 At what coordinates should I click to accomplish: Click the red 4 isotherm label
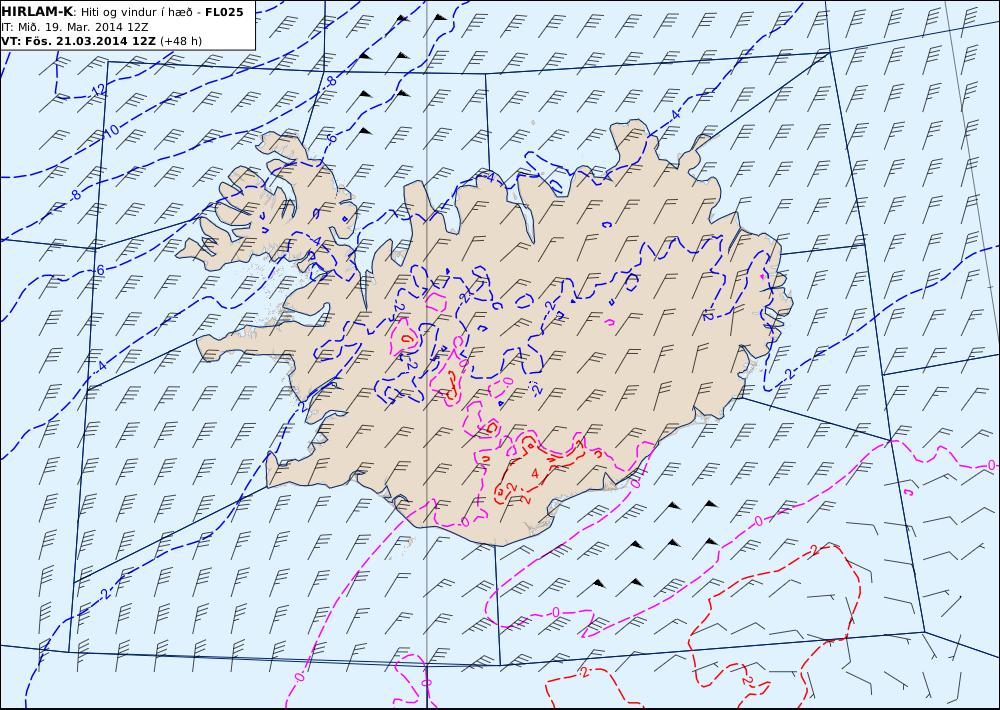click(x=534, y=473)
